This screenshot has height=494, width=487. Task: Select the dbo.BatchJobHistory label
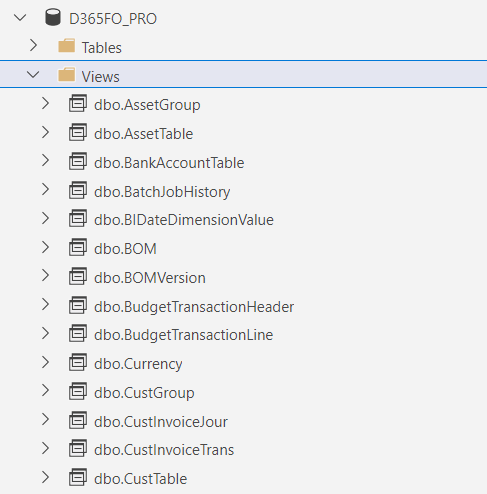162,192
